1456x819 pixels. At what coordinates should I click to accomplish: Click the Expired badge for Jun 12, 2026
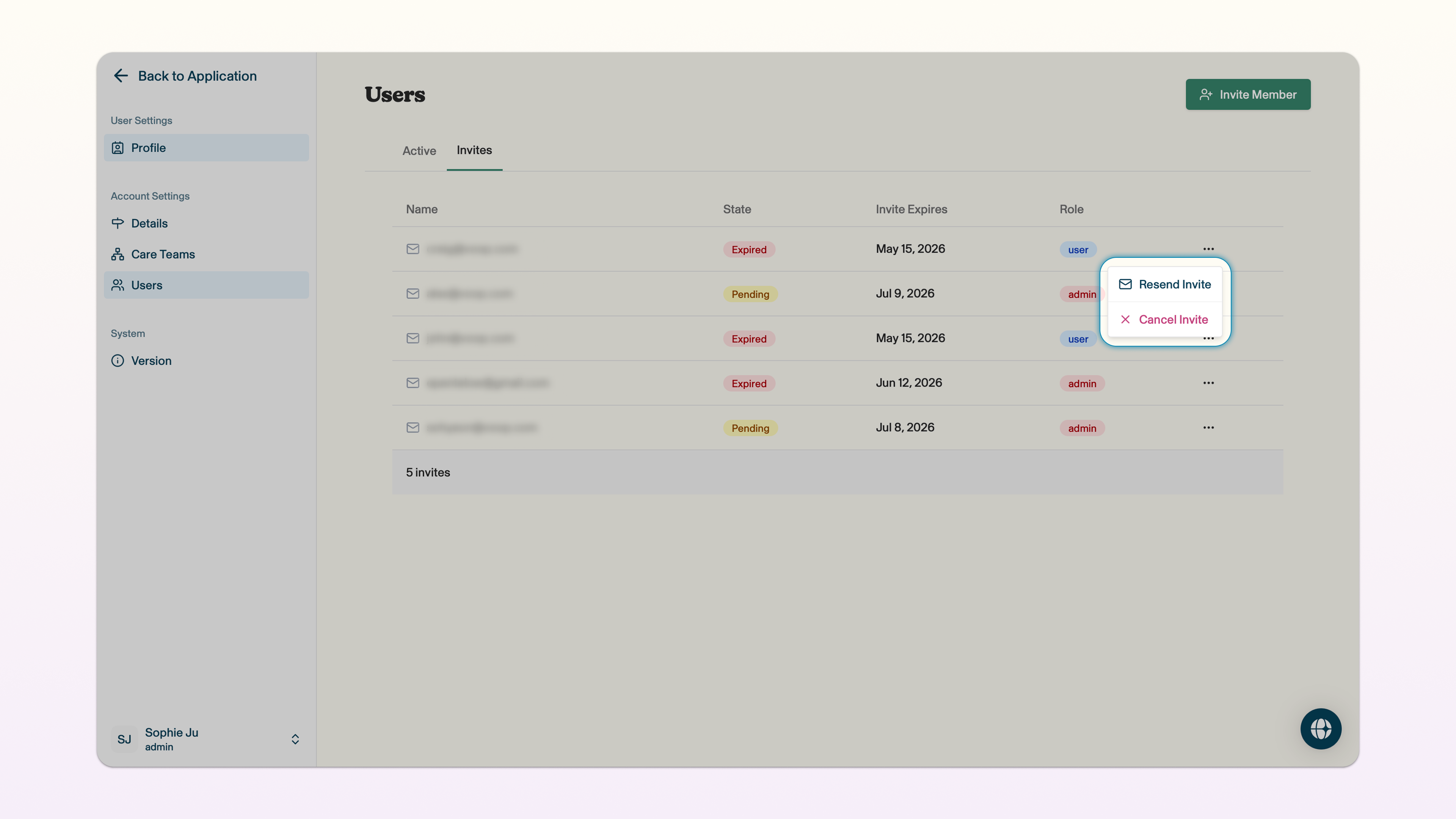pos(749,383)
